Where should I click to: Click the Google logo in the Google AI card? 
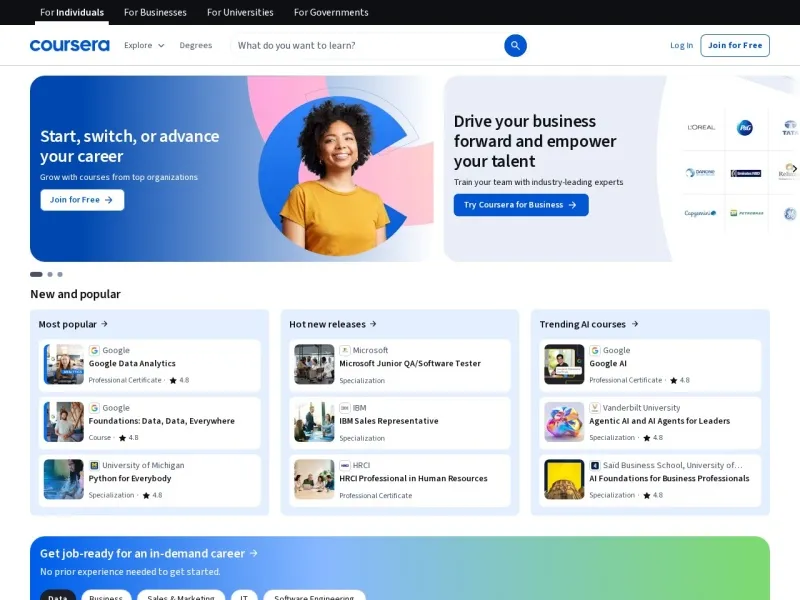point(594,350)
